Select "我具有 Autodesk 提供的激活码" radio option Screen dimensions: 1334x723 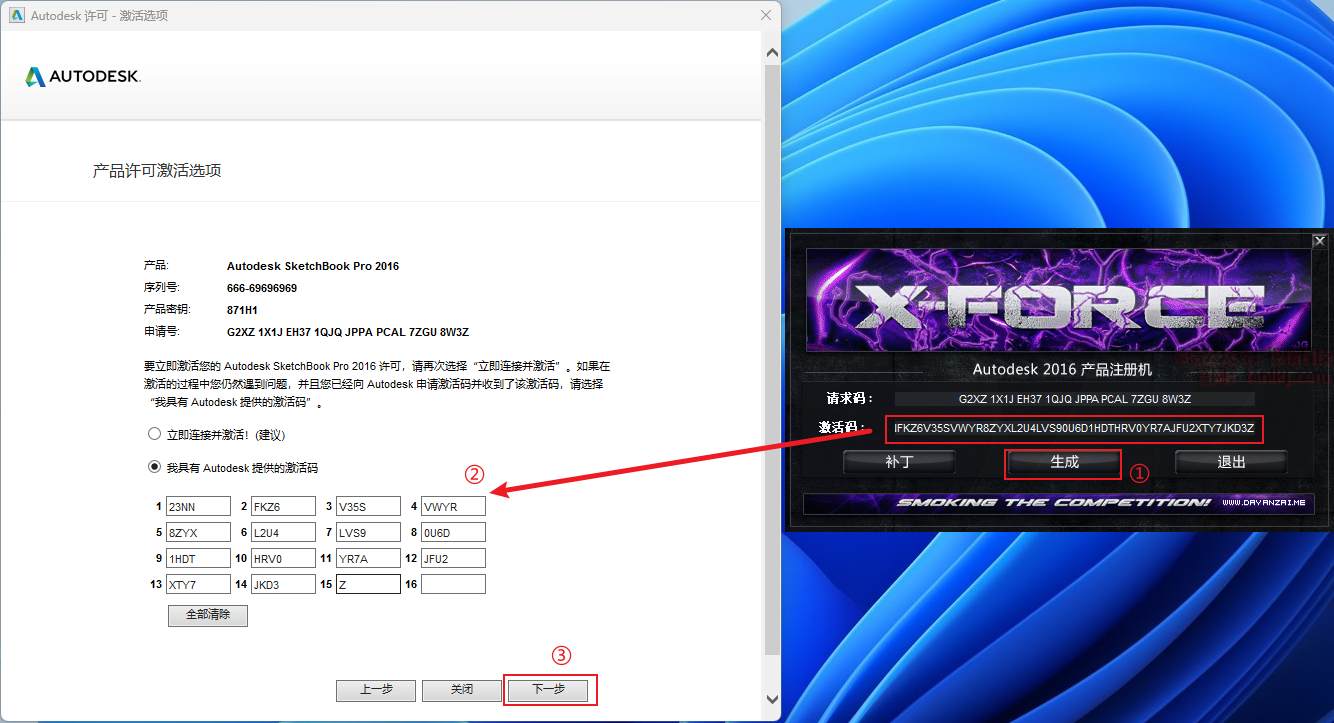click(154, 467)
